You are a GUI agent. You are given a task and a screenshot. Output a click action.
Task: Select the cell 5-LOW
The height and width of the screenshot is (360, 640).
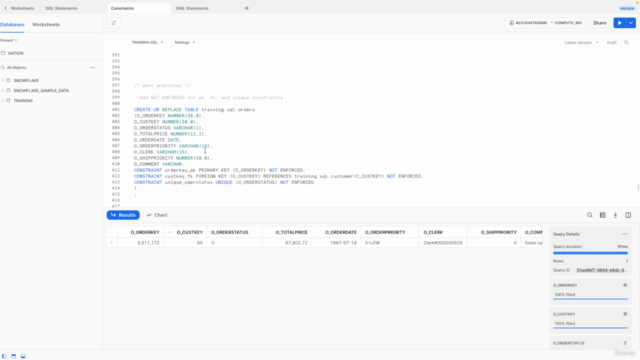point(390,243)
